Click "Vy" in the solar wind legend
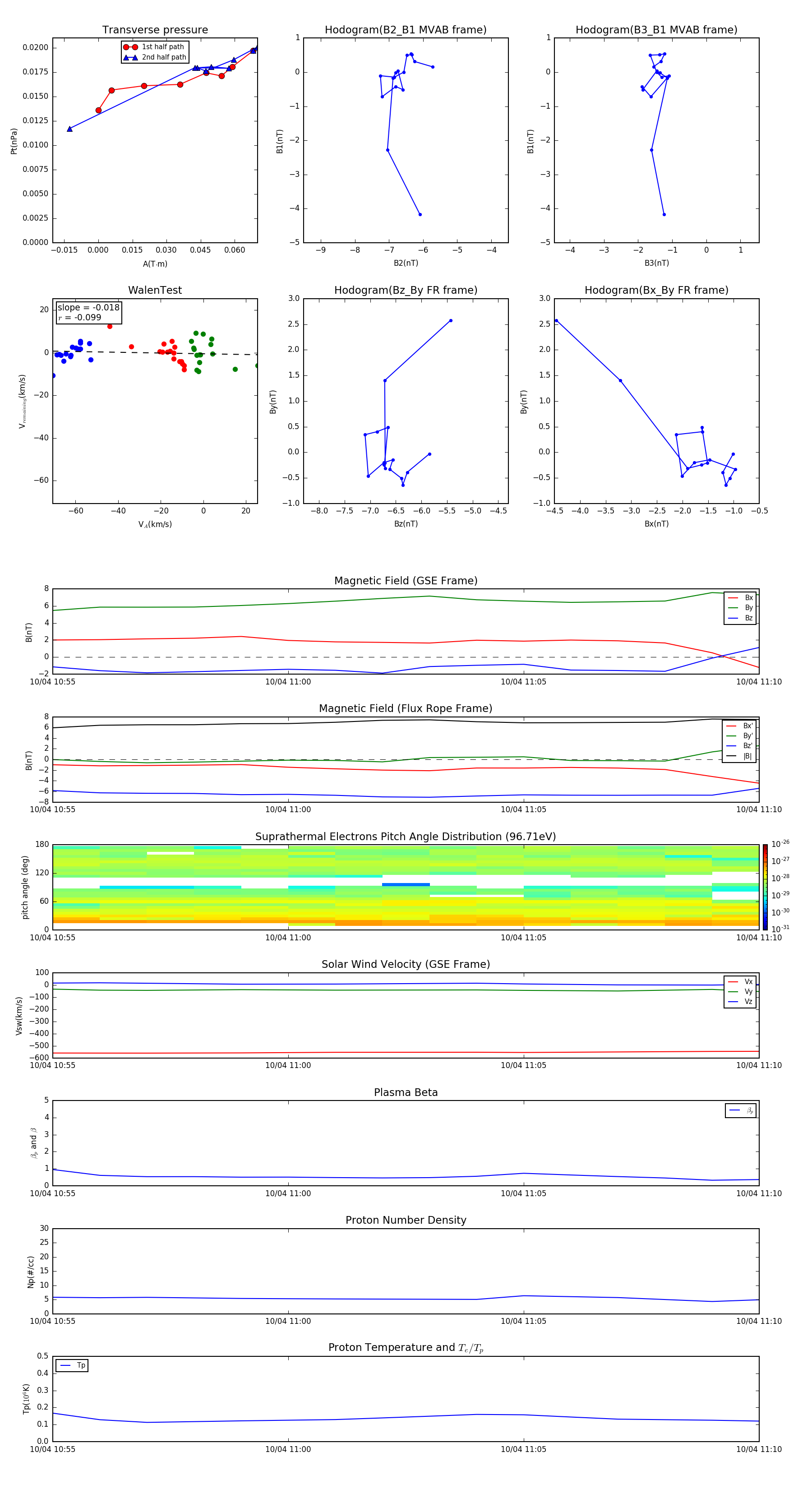 [x=748, y=992]
